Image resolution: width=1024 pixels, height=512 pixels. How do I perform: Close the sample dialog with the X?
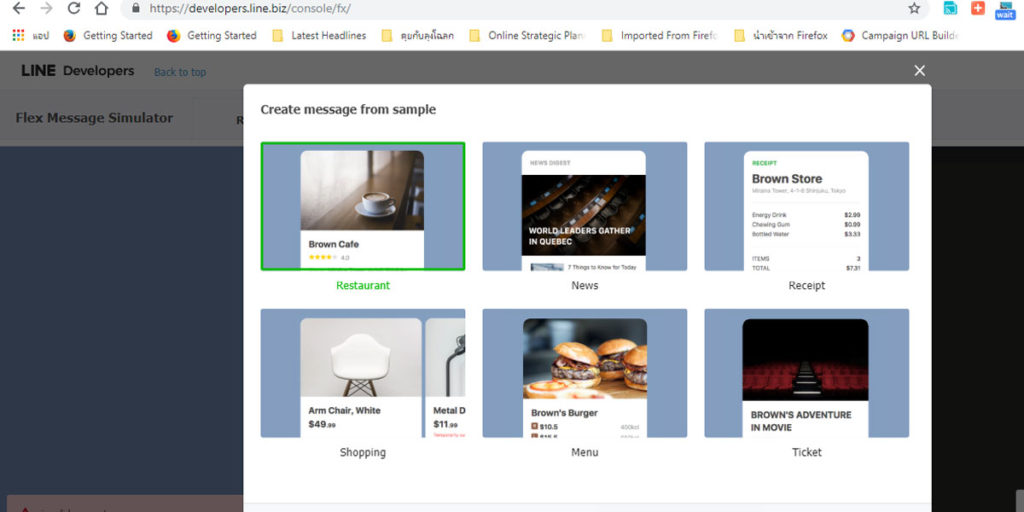tap(920, 71)
